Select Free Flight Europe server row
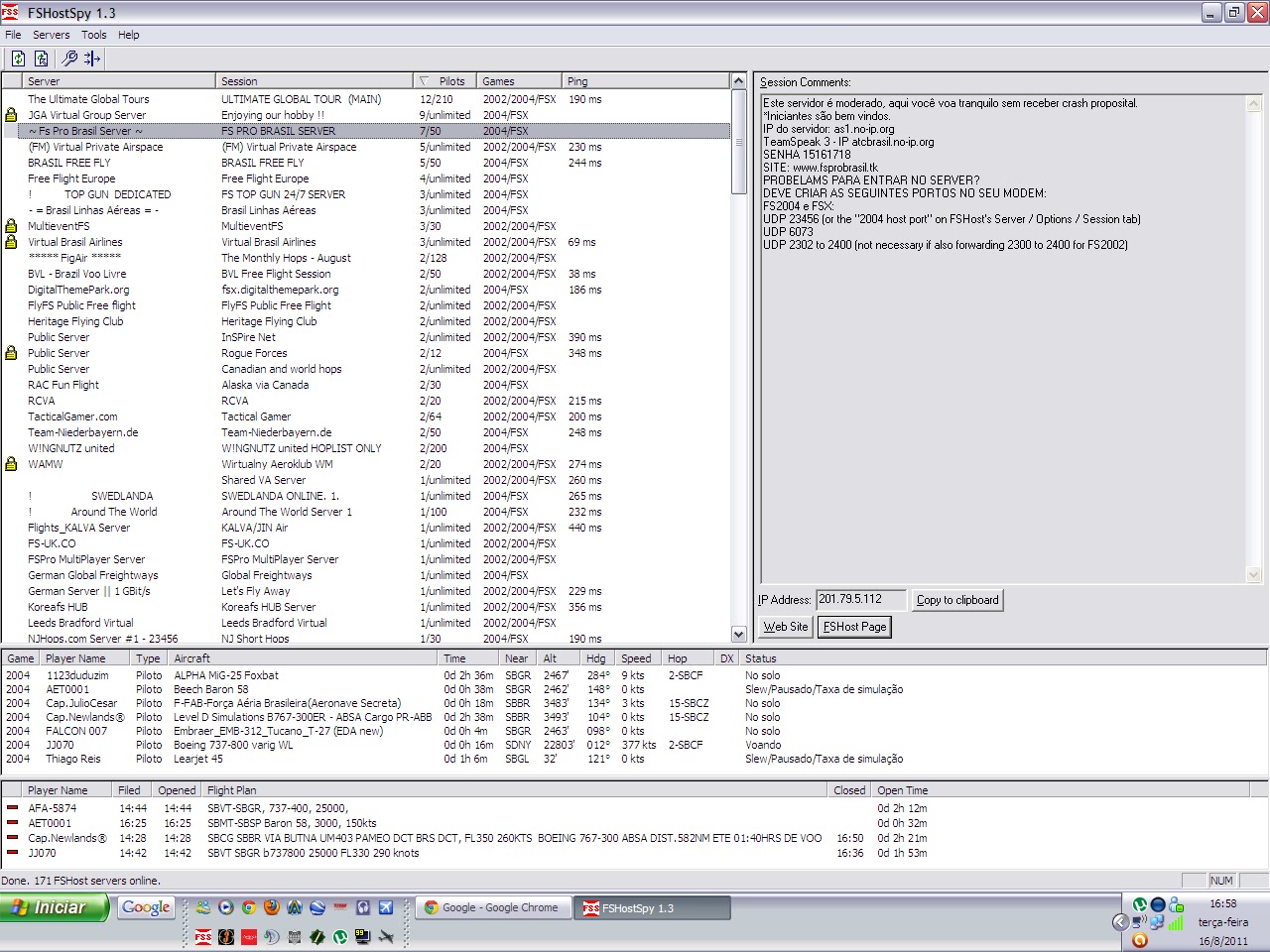The height and width of the screenshot is (952, 1270). click(x=366, y=178)
